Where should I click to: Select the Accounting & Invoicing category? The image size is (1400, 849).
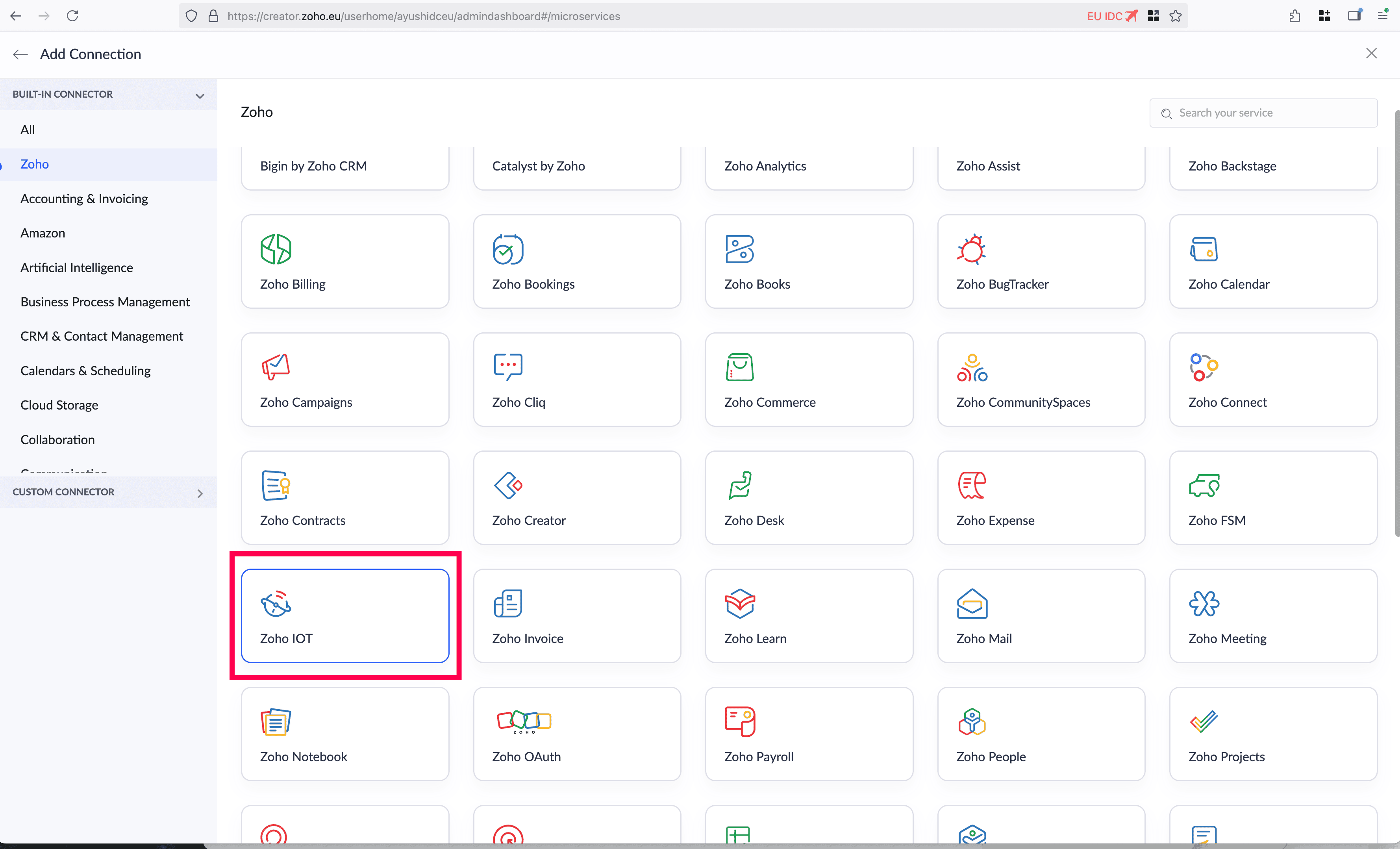coord(84,198)
